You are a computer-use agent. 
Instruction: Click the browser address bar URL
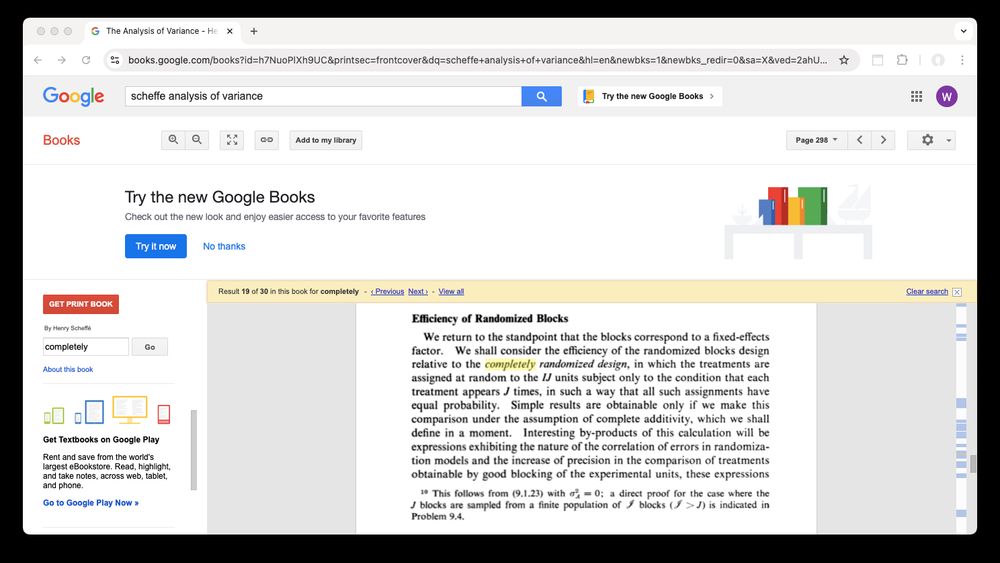(x=477, y=60)
